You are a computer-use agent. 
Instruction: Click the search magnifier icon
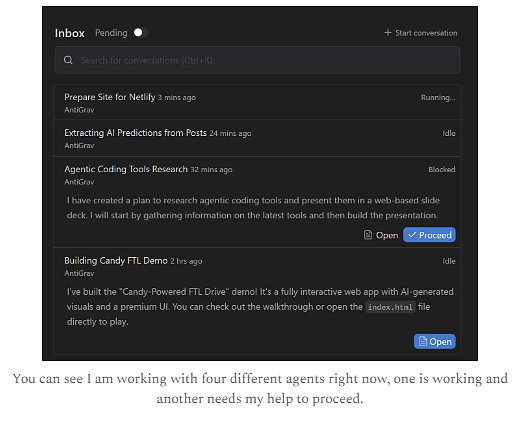coord(68,60)
